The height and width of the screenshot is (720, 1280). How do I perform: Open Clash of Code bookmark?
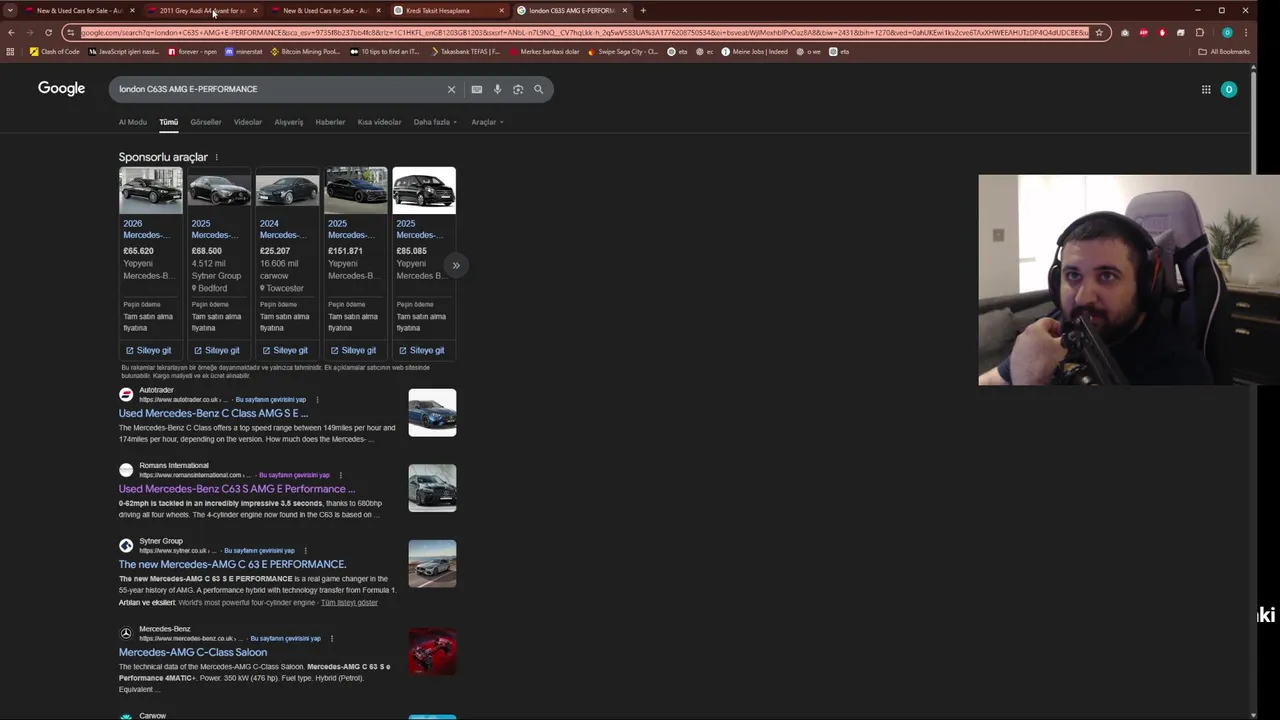[x=55, y=51]
